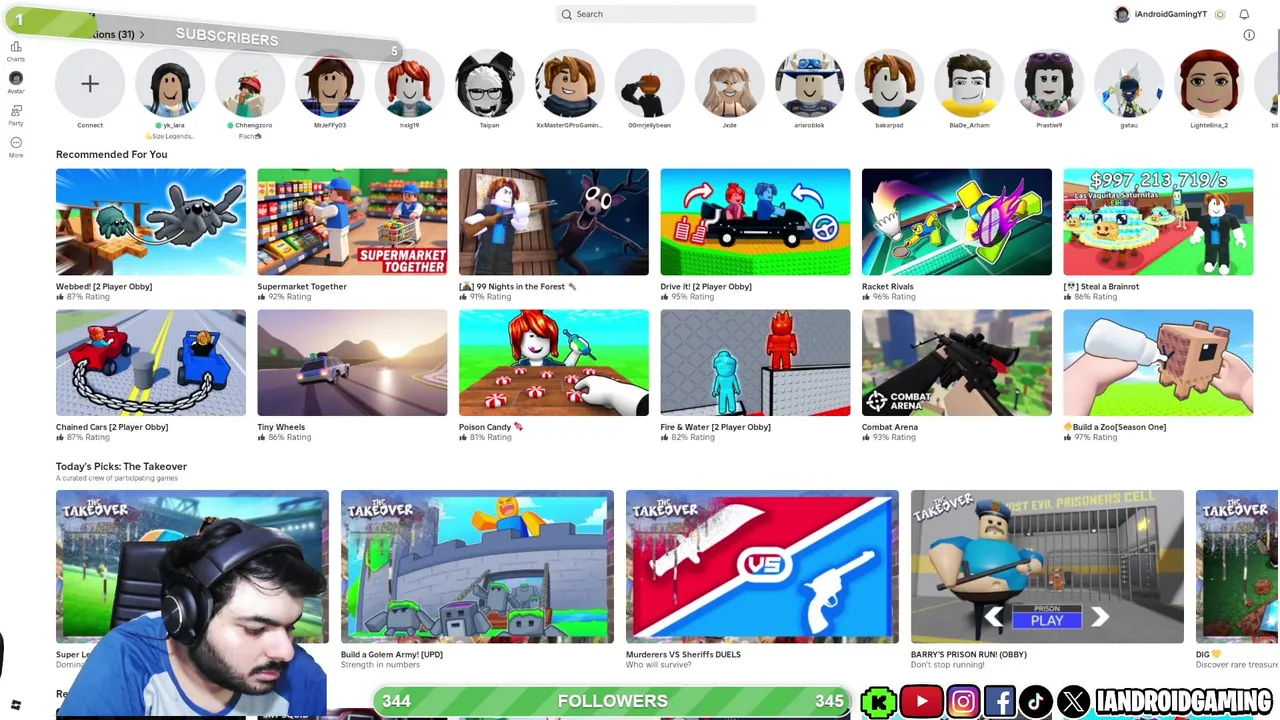Open 00mrjellybean's friend avatar

click(x=649, y=84)
